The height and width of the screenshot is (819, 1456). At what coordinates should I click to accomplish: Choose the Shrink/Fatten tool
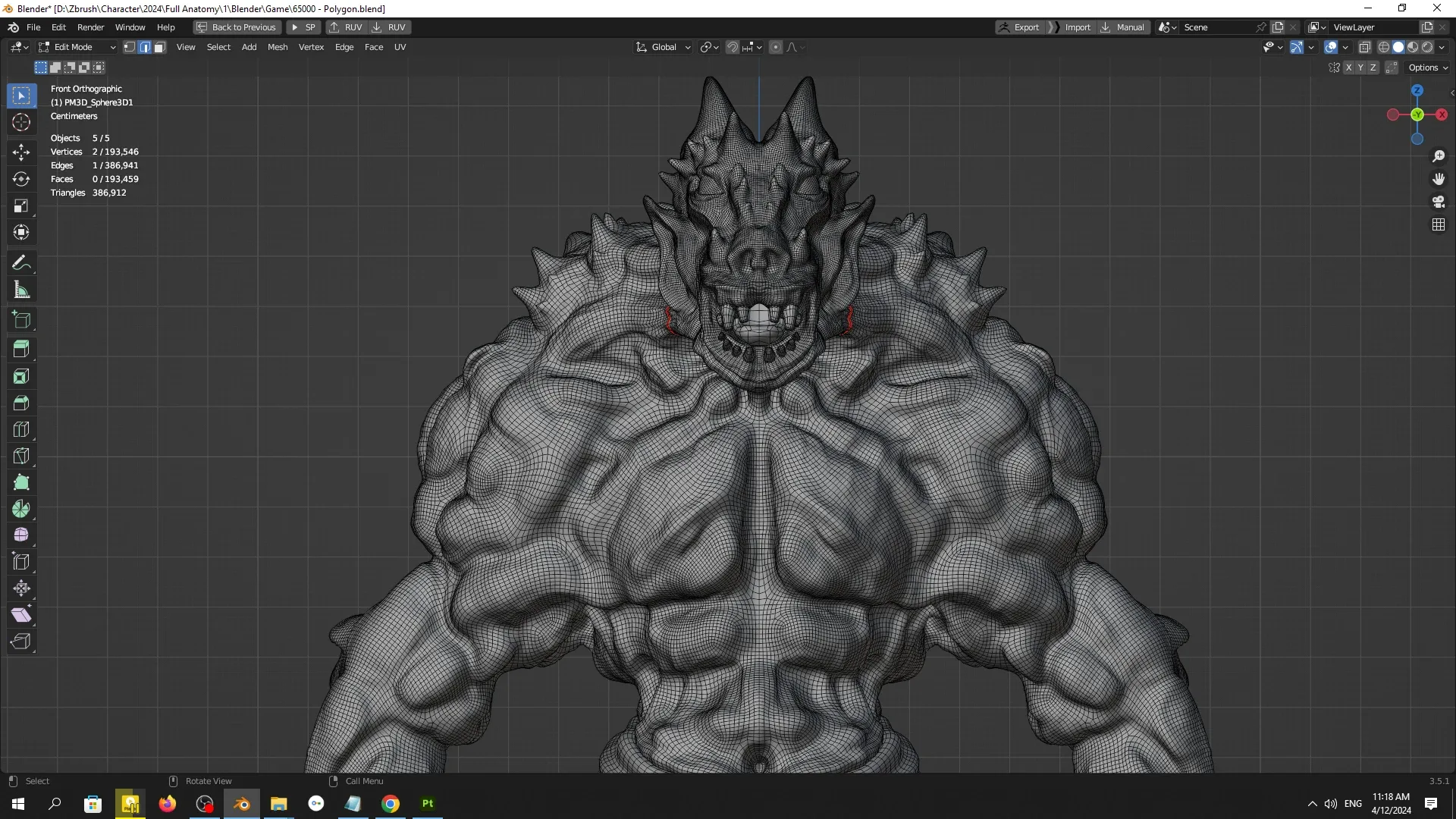pyautogui.click(x=21, y=588)
